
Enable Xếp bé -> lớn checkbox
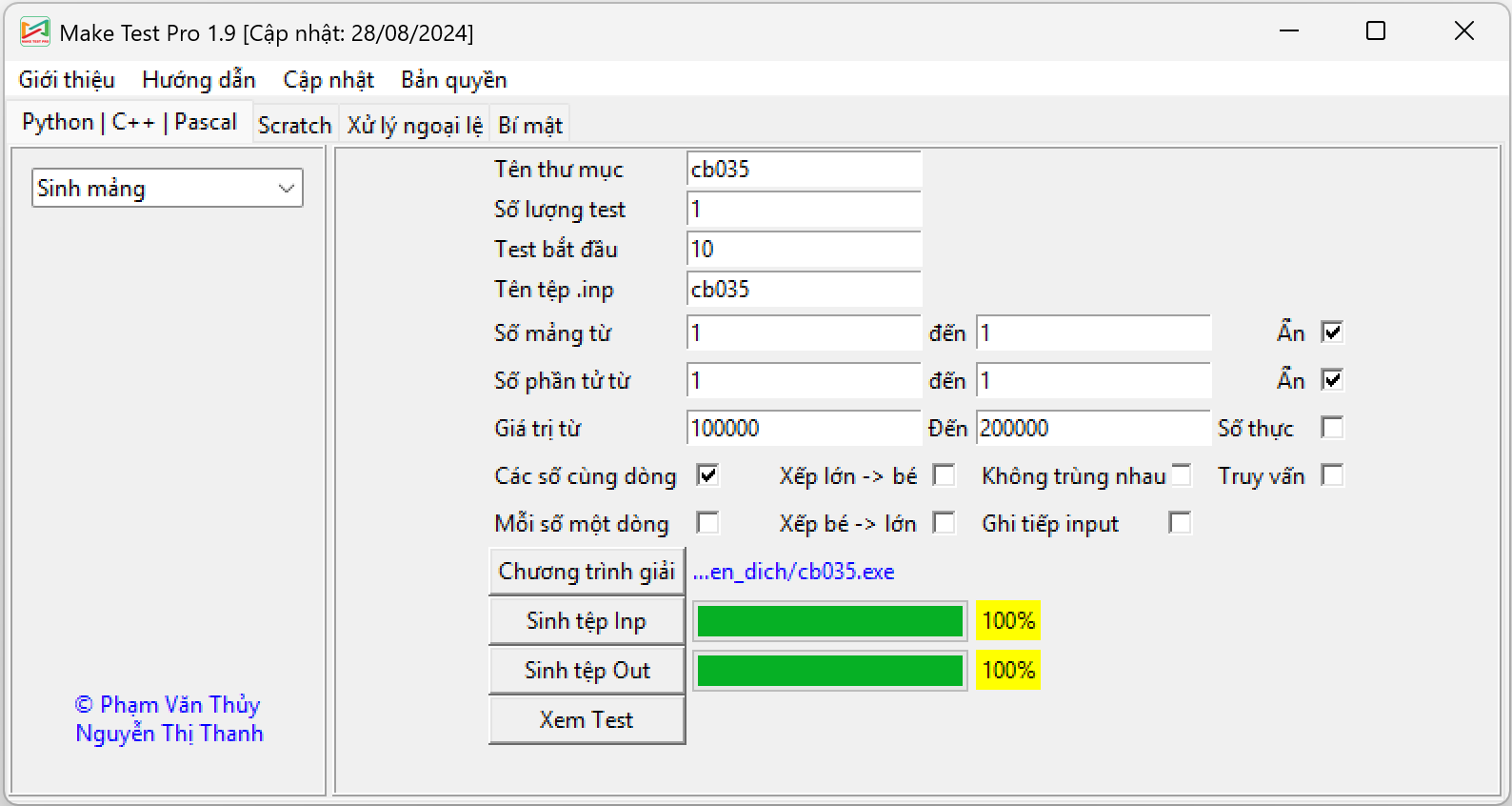tap(944, 523)
